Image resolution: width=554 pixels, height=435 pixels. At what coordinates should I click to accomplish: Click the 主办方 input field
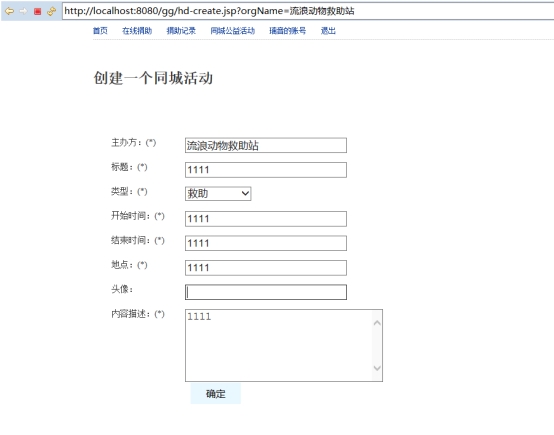[266, 145]
